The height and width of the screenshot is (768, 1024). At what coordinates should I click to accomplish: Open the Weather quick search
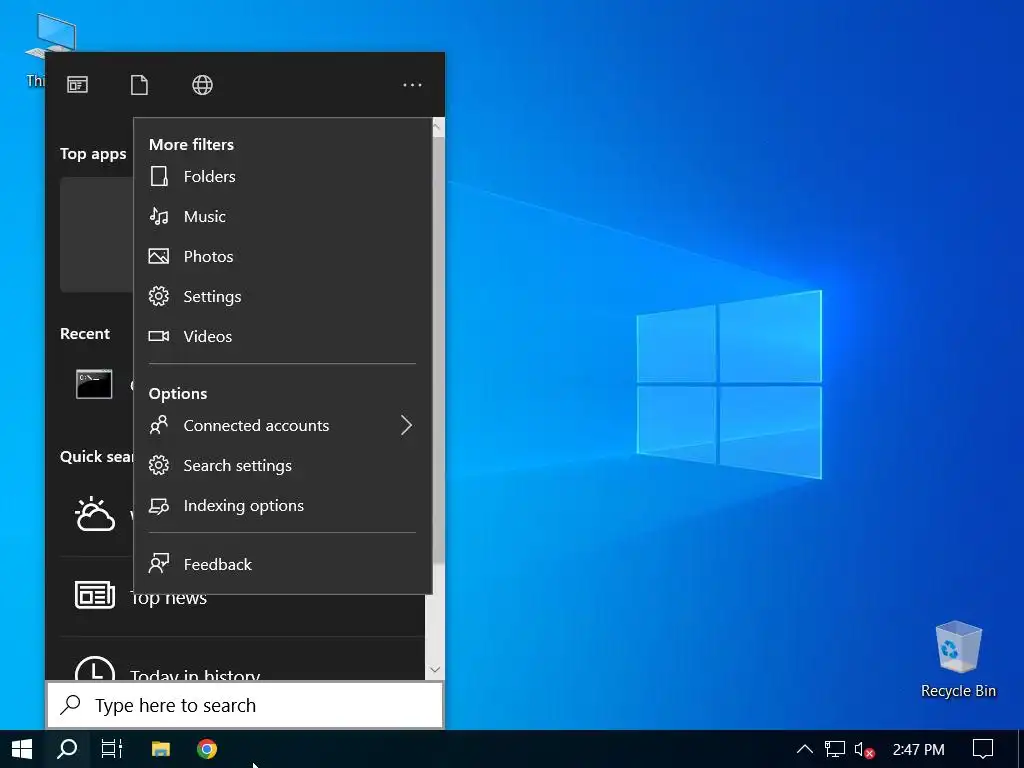point(95,514)
